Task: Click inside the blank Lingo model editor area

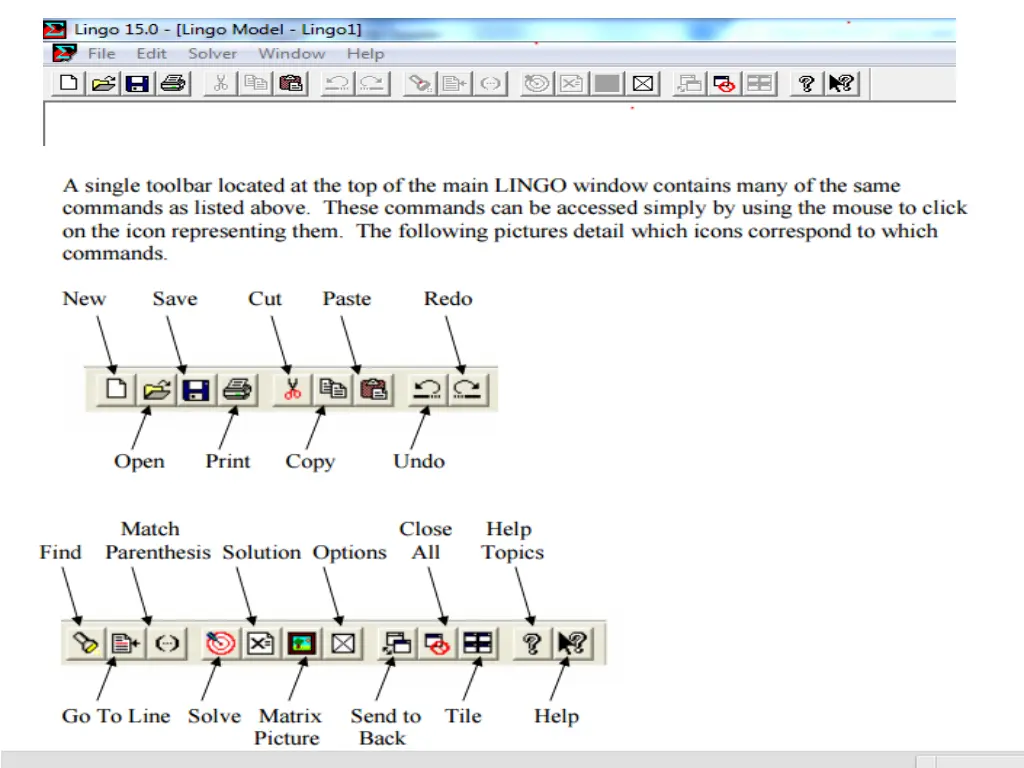Action: click(x=500, y=124)
